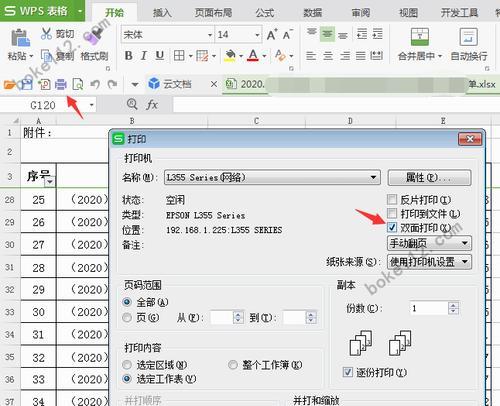Screen dimensions: 500x406
Task: Click the Auto Wrap text icon
Action: 468,37
